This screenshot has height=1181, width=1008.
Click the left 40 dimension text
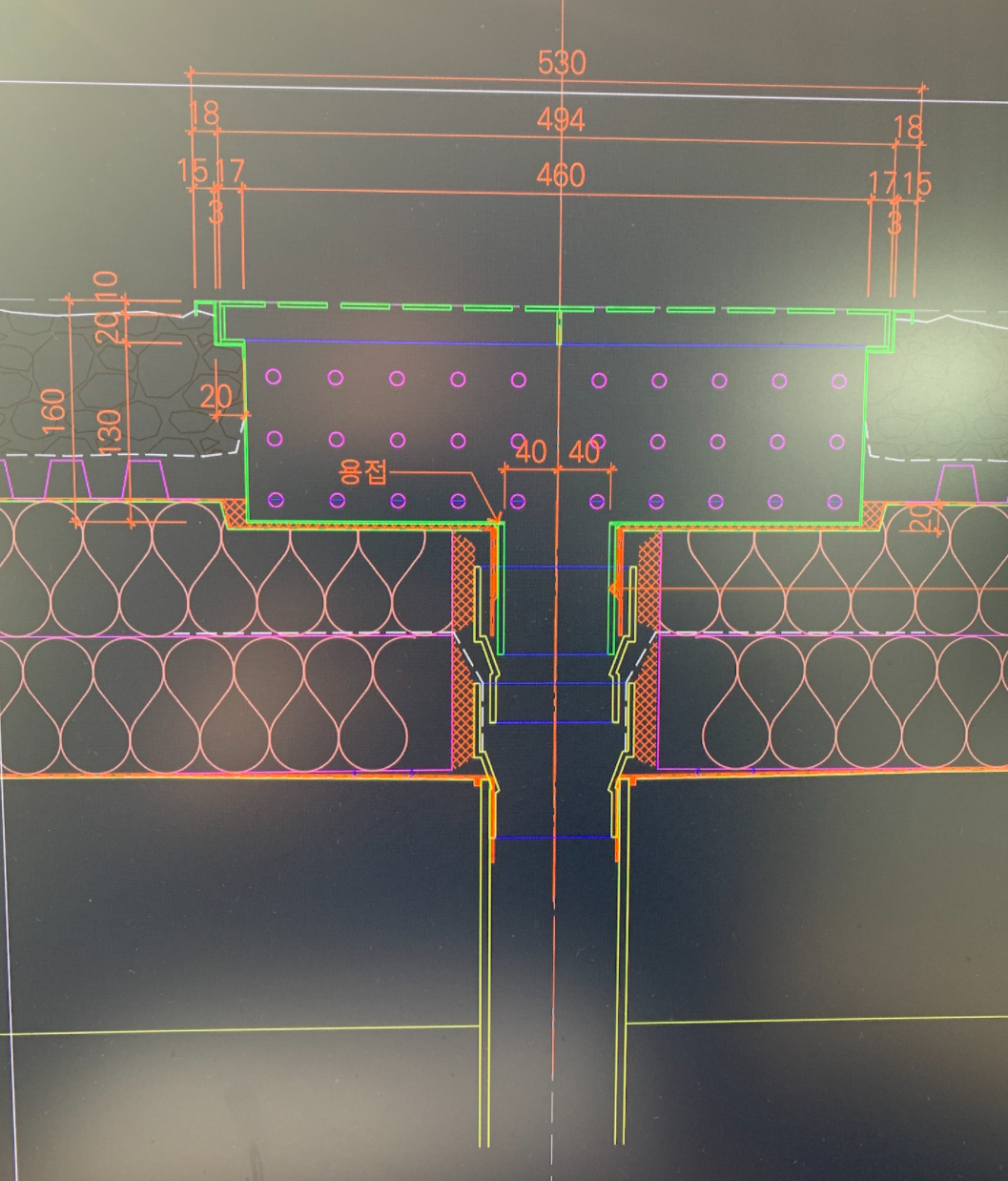pyautogui.click(x=530, y=451)
